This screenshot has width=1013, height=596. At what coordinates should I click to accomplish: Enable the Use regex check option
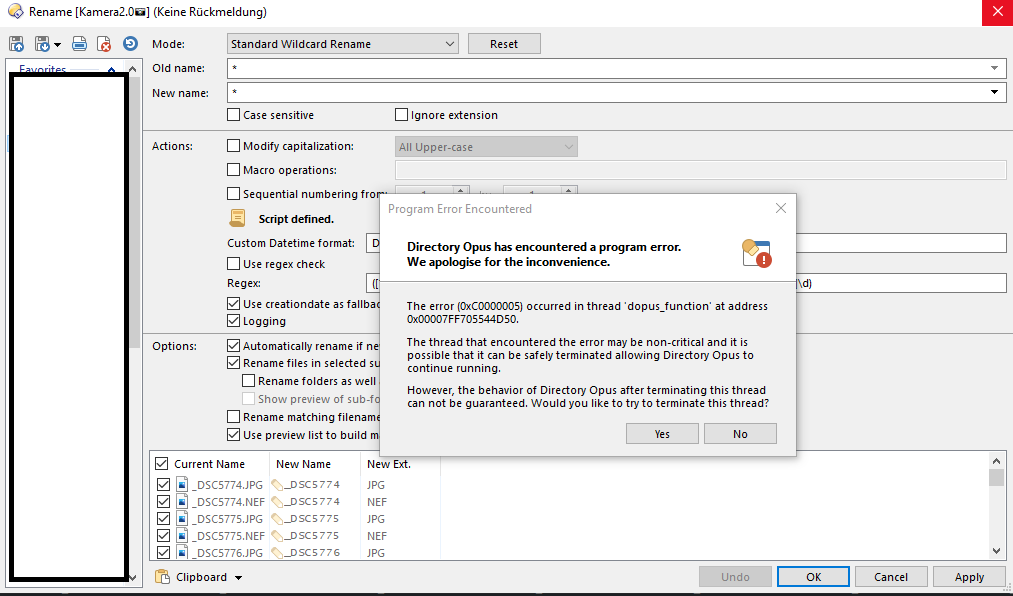point(233,263)
